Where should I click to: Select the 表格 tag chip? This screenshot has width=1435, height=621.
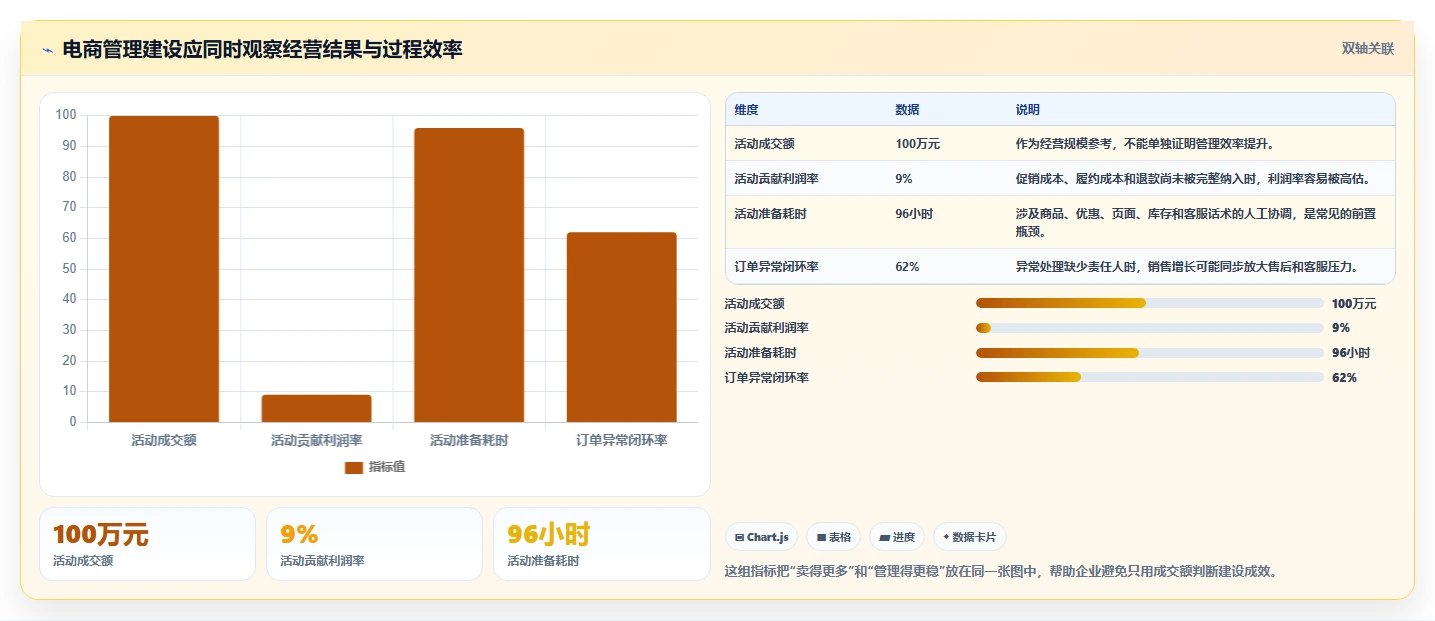click(x=833, y=537)
